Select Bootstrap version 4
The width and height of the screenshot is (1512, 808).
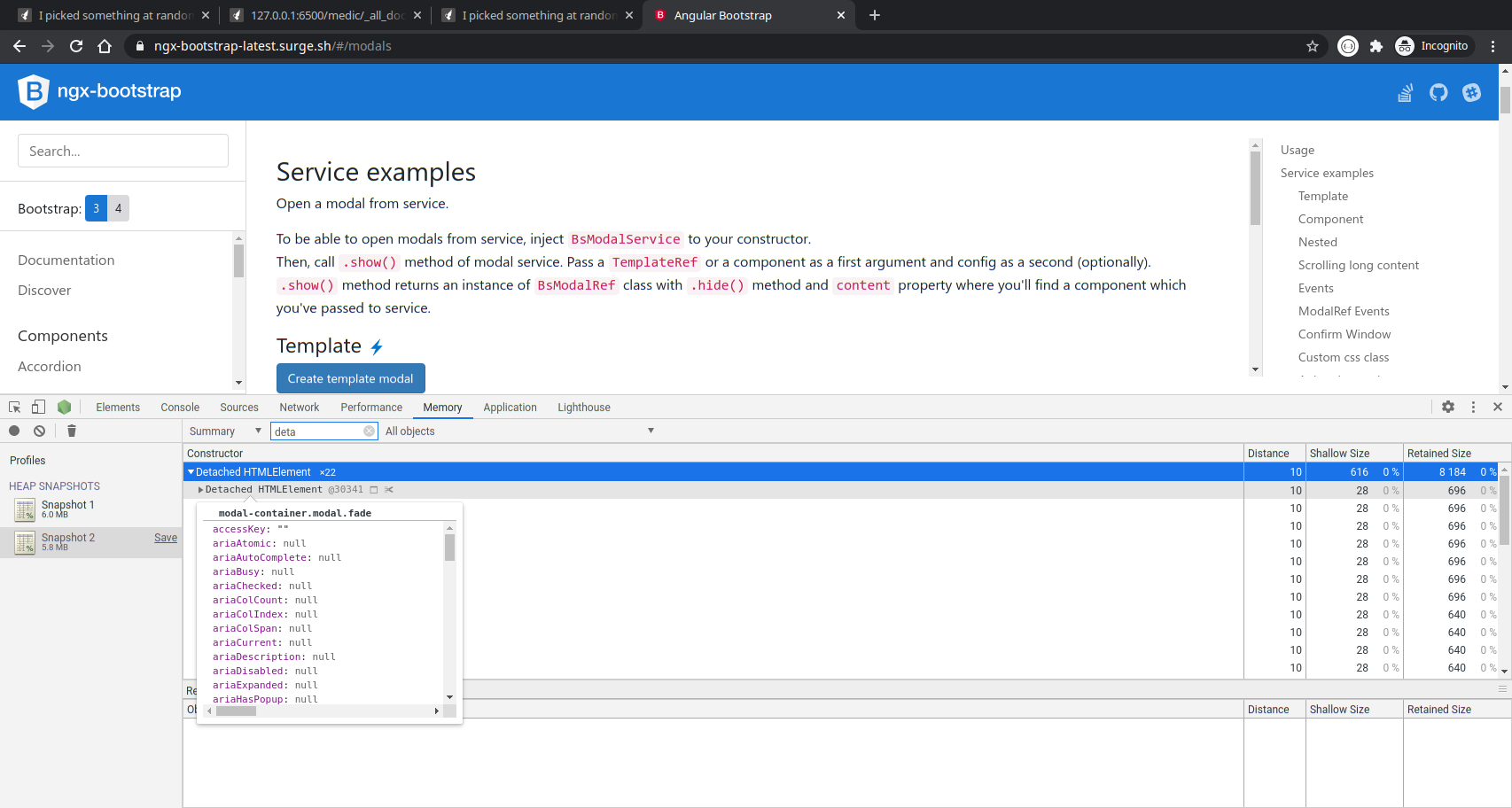(118, 208)
